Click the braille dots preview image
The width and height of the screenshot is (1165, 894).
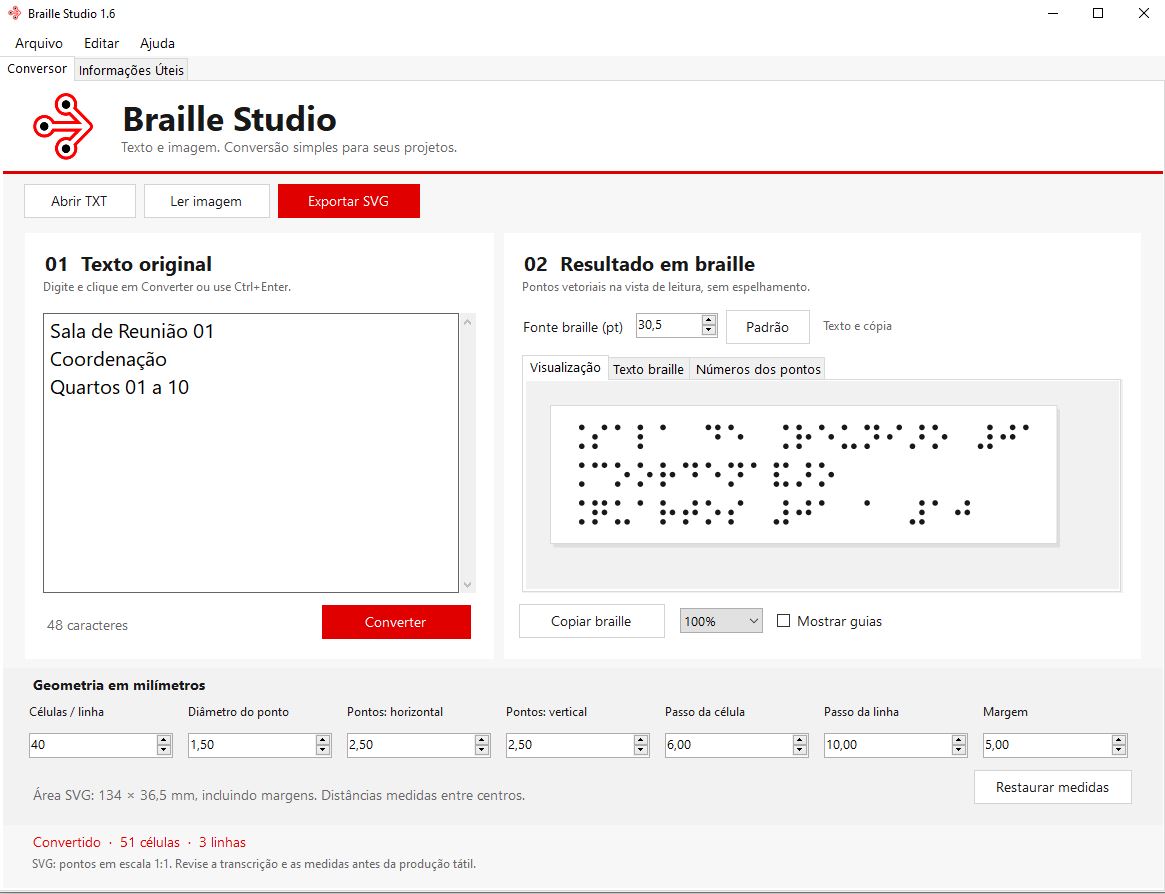[x=803, y=475]
